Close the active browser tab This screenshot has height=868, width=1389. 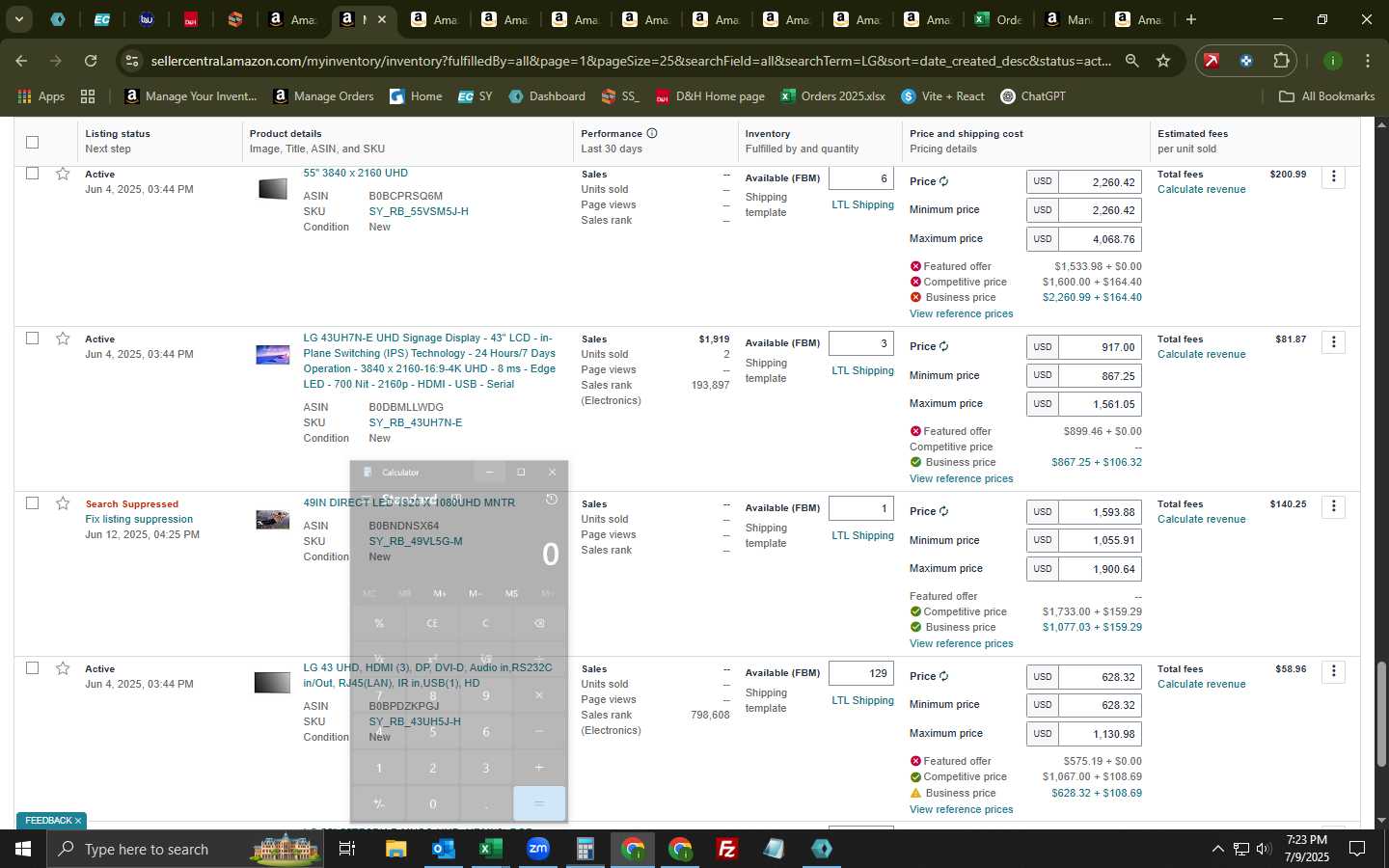[x=382, y=19]
